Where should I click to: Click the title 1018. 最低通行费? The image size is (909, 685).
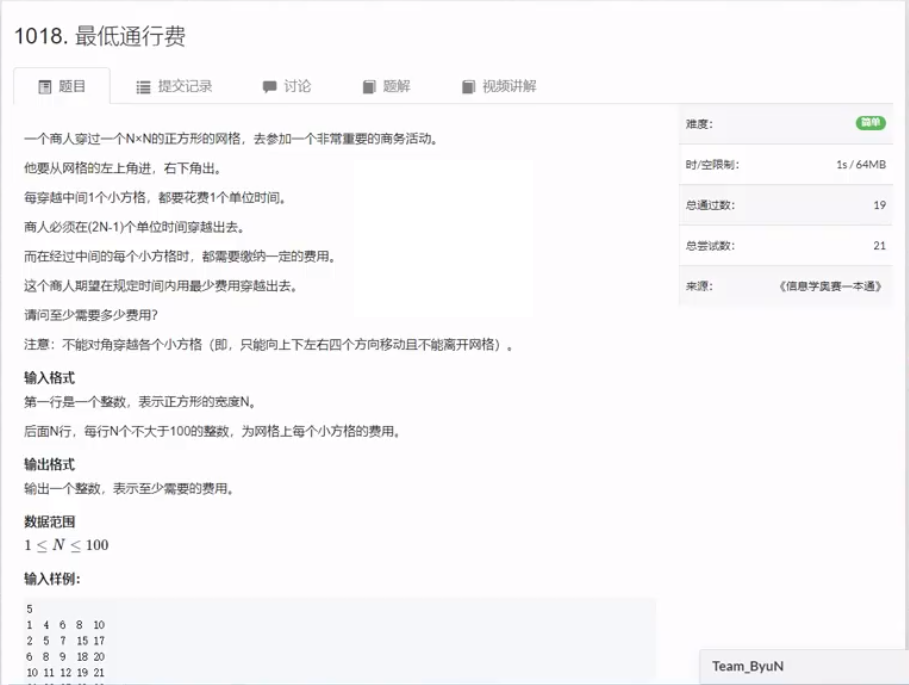click(100, 36)
